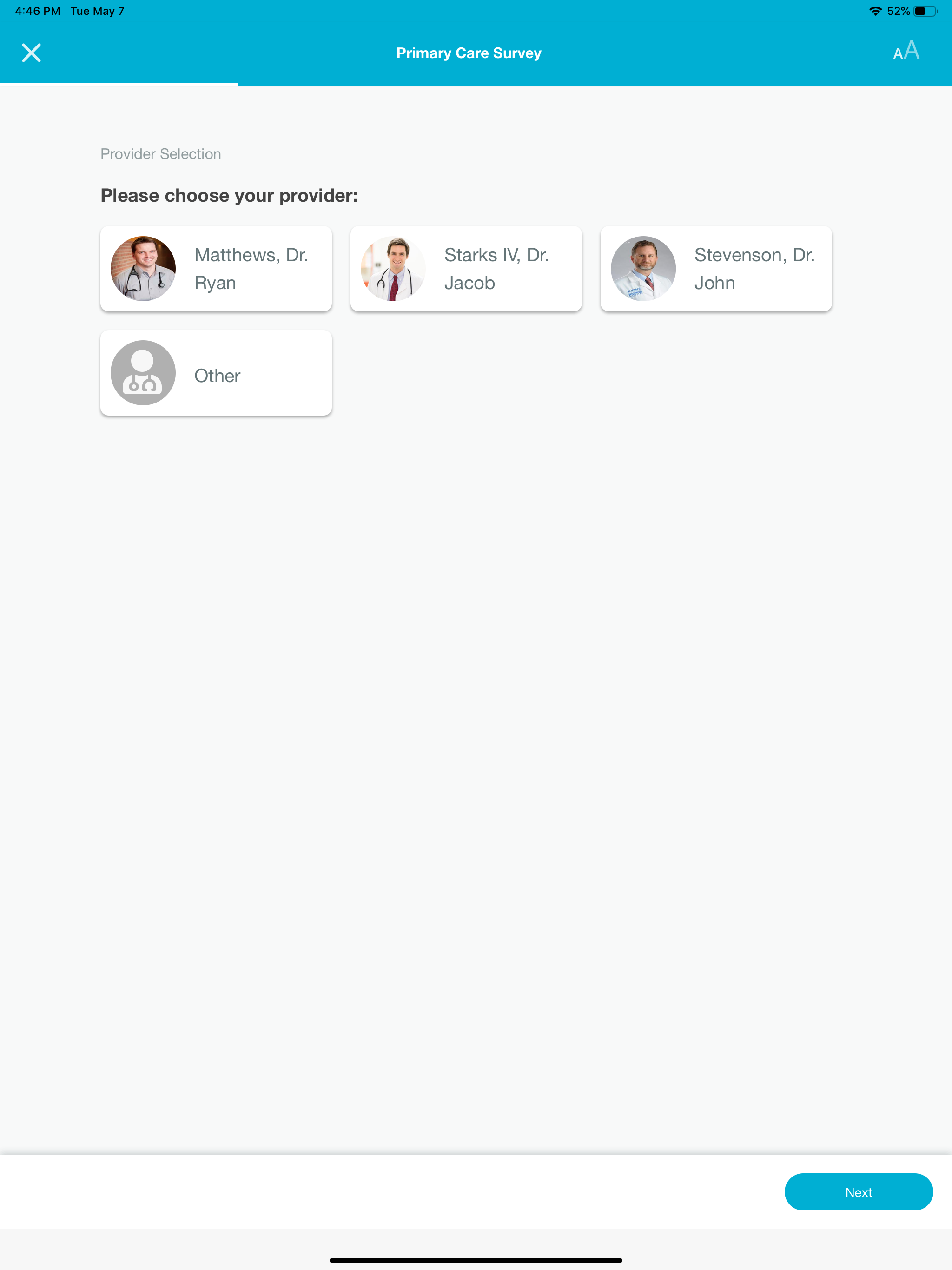The height and width of the screenshot is (1270, 952).
Task: Tap the 'Please choose your provider' heading
Action: [x=229, y=195]
